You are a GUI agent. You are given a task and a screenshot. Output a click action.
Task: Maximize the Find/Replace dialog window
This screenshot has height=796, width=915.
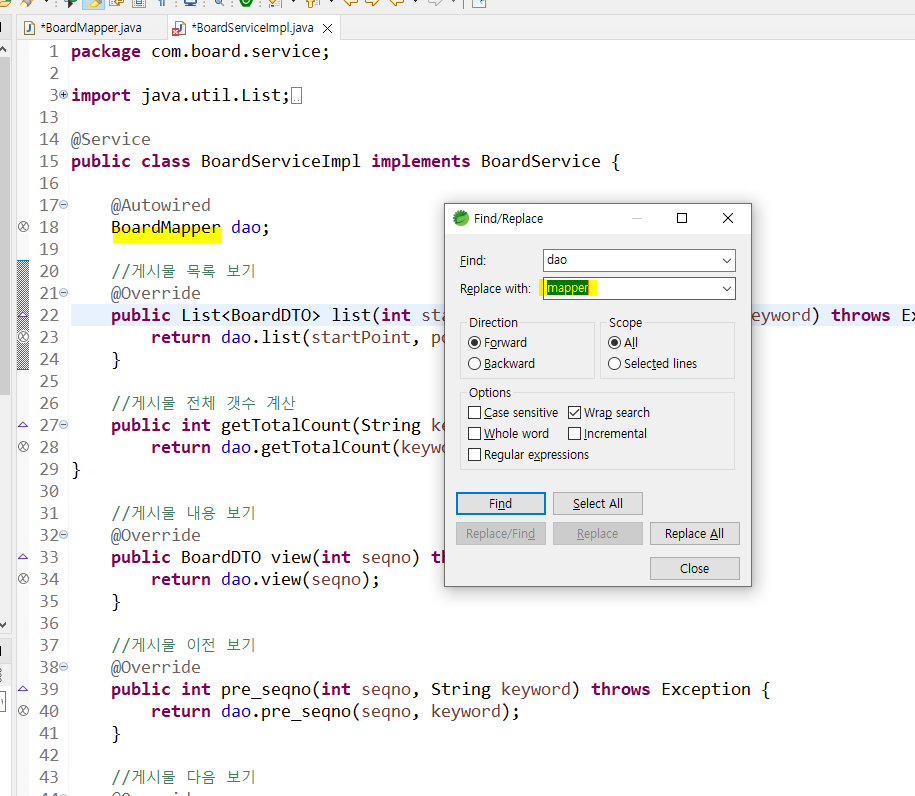click(x=682, y=218)
